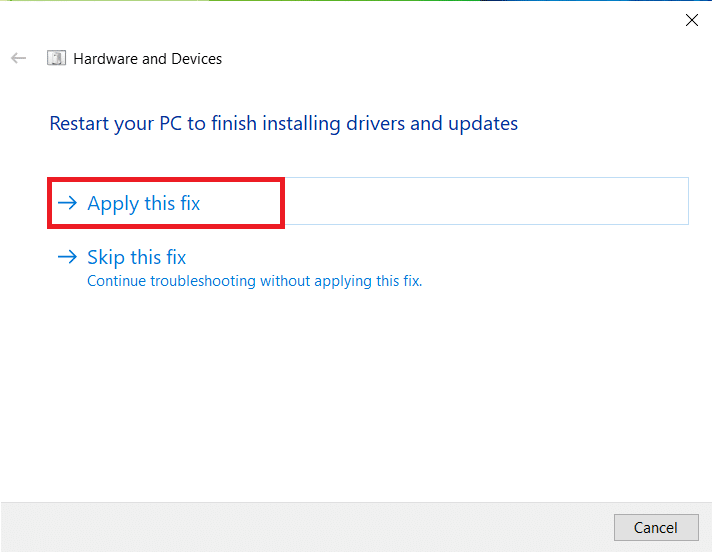Image resolution: width=712 pixels, height=552 pixels.
Task: Click the arrow icon beside Apply this fix
Action: pyautogui.click(x=67, y=203)
